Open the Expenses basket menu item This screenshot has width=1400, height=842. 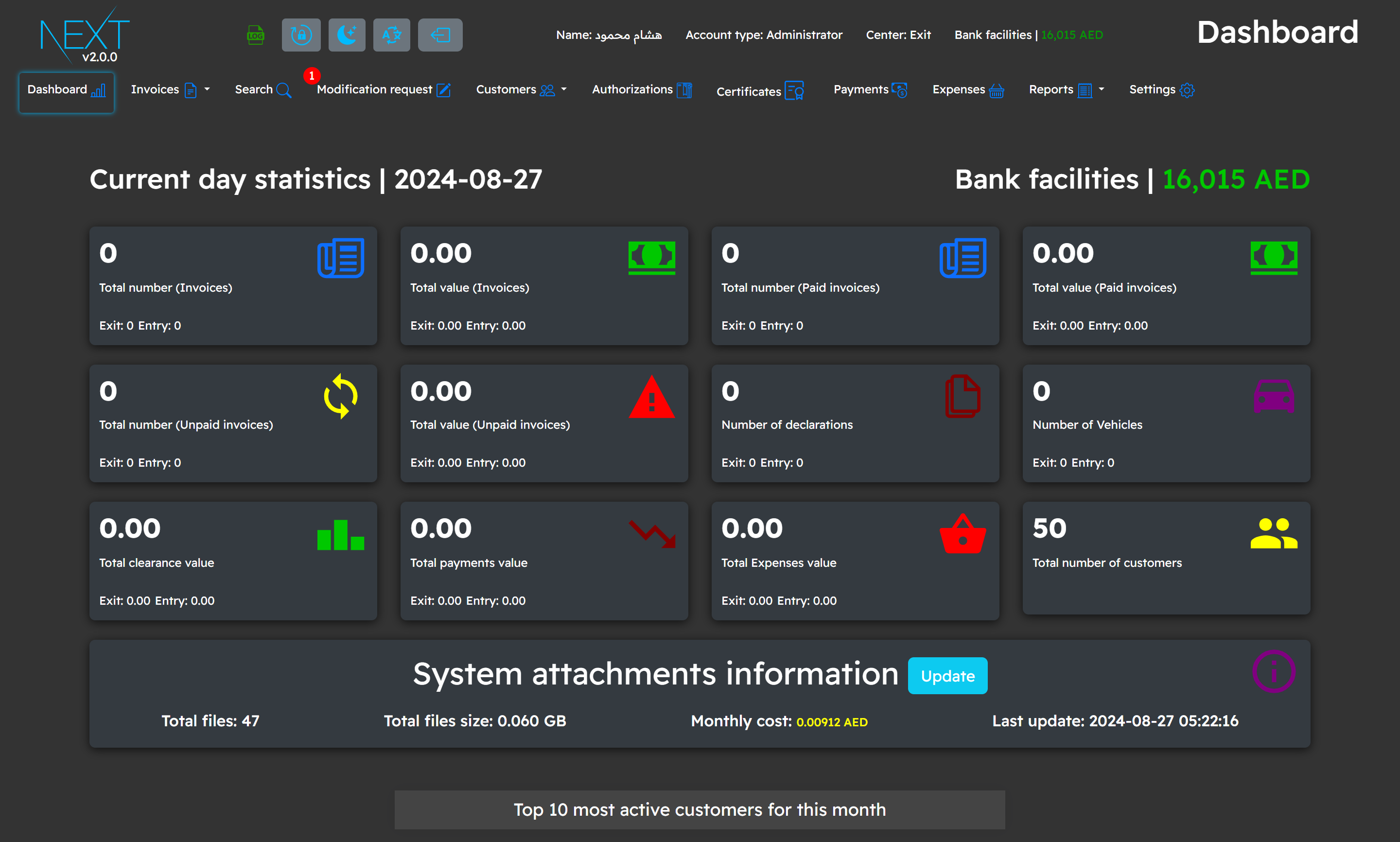click(x=968, y=89)
